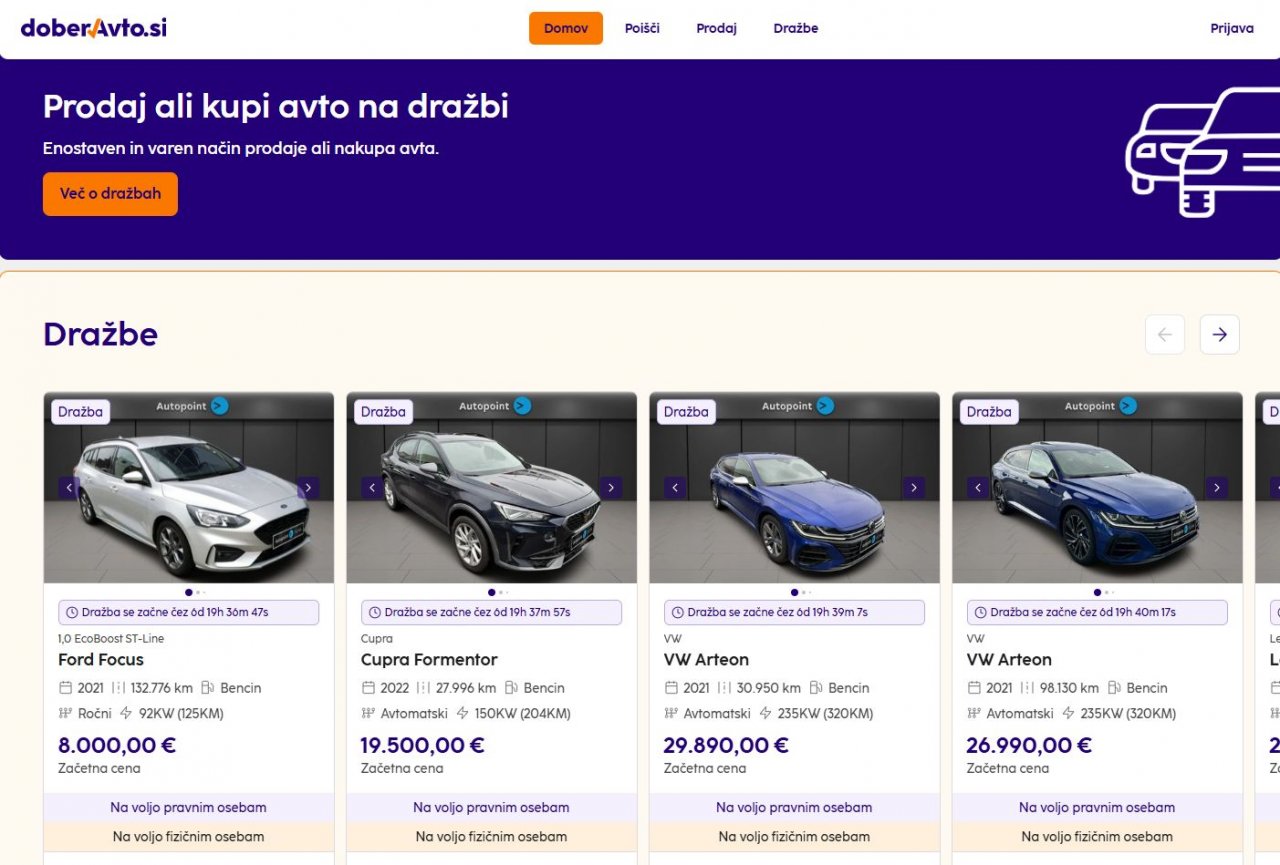Click the two-cars illustration in banner
1280x865 pixels.
1202,152
